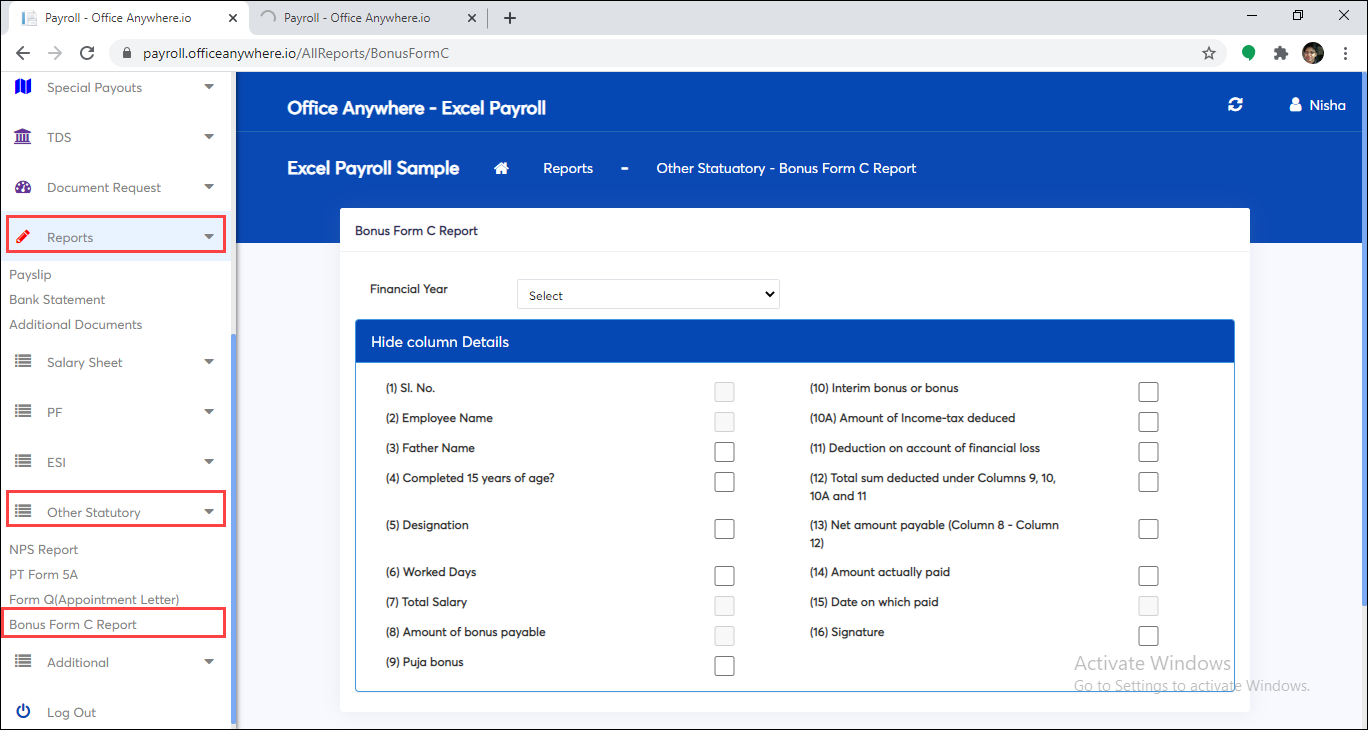Click Hide column Details panel header
The image size is (1368, 730).
(x=795, y=342)
